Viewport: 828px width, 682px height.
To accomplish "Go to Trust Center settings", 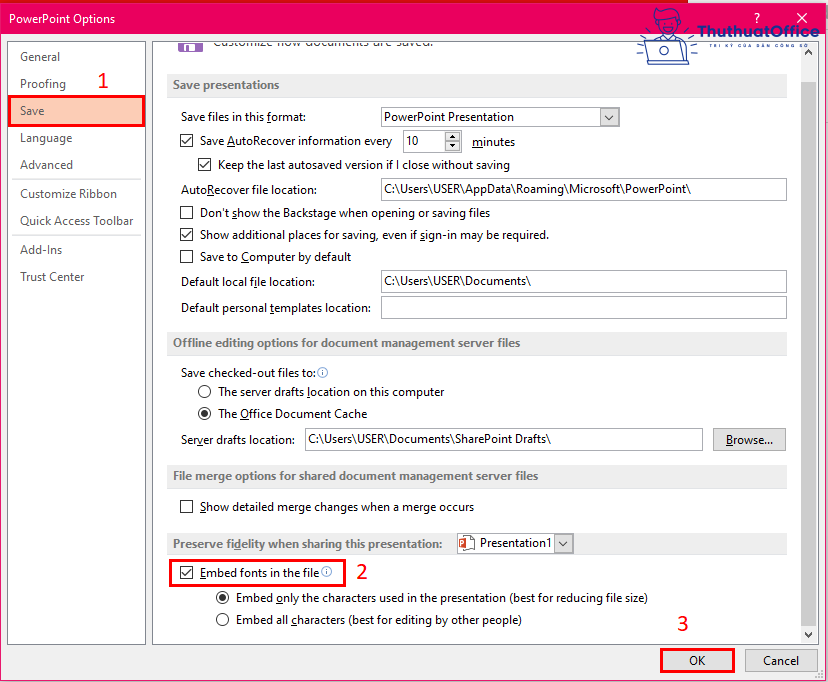I will tap(52, 277).
